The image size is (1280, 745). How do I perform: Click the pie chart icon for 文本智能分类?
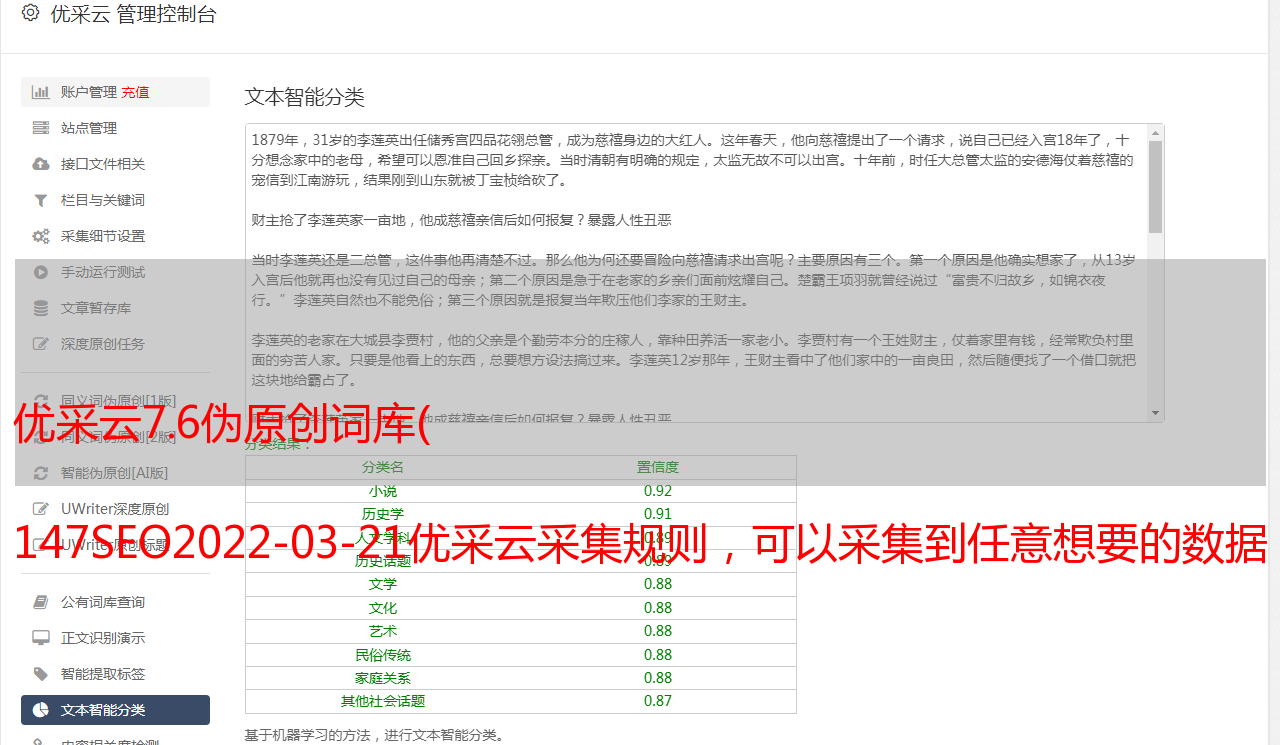pos(41,710)
